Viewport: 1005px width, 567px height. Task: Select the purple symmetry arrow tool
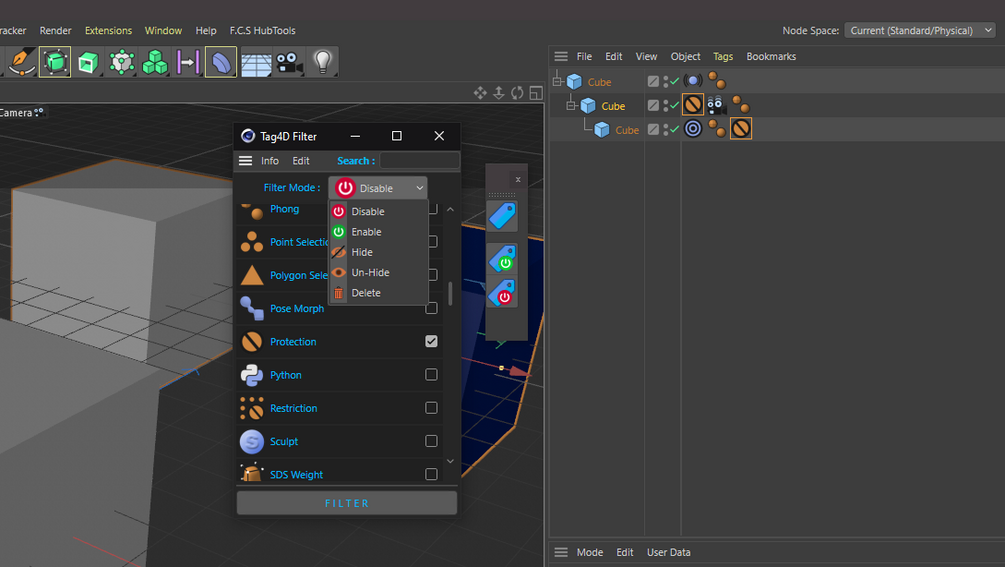[188, 62]
